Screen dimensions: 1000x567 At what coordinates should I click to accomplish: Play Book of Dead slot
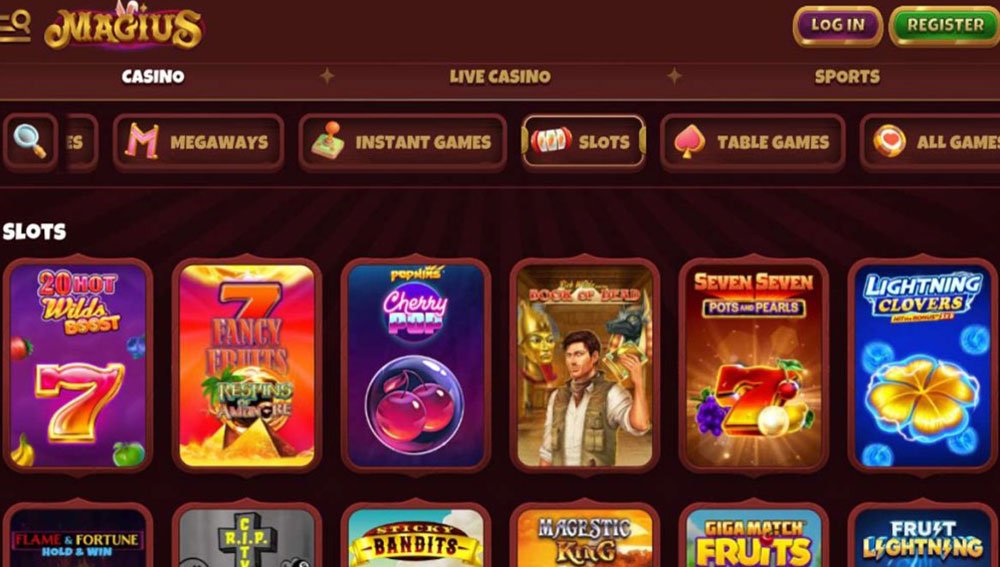tap(585, 366)
